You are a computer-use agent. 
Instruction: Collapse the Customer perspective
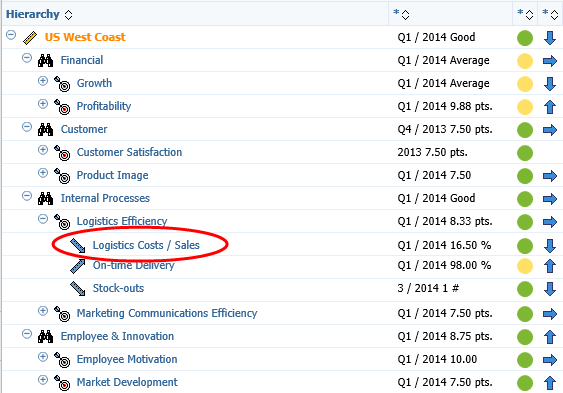27,127
